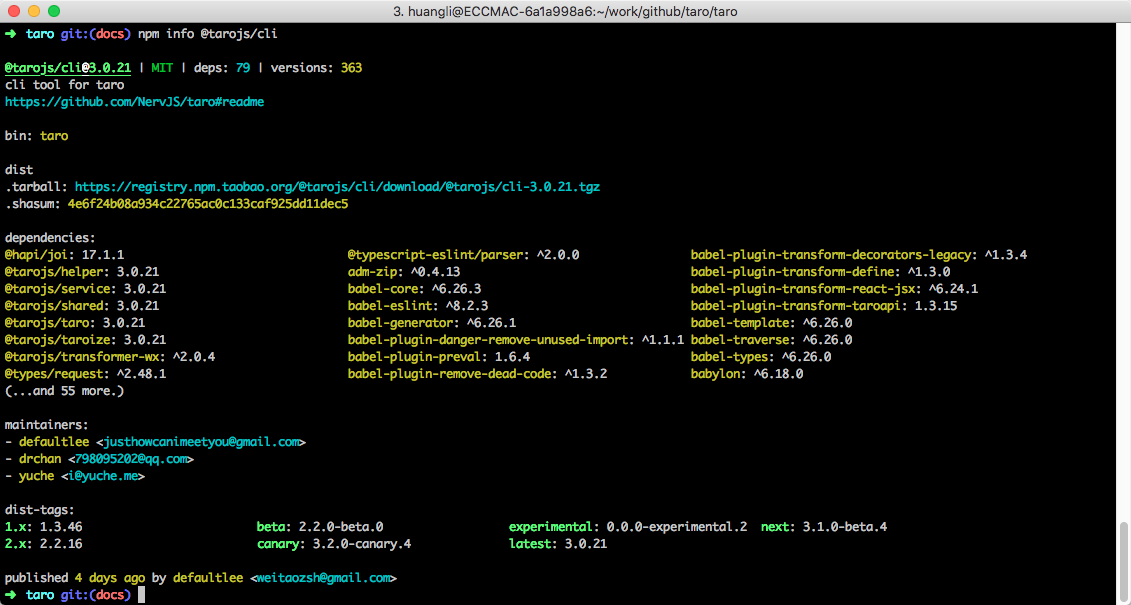This screenshot has width=1131, height=605.
Task: Click the versions count 363
Action: (351, 68)
